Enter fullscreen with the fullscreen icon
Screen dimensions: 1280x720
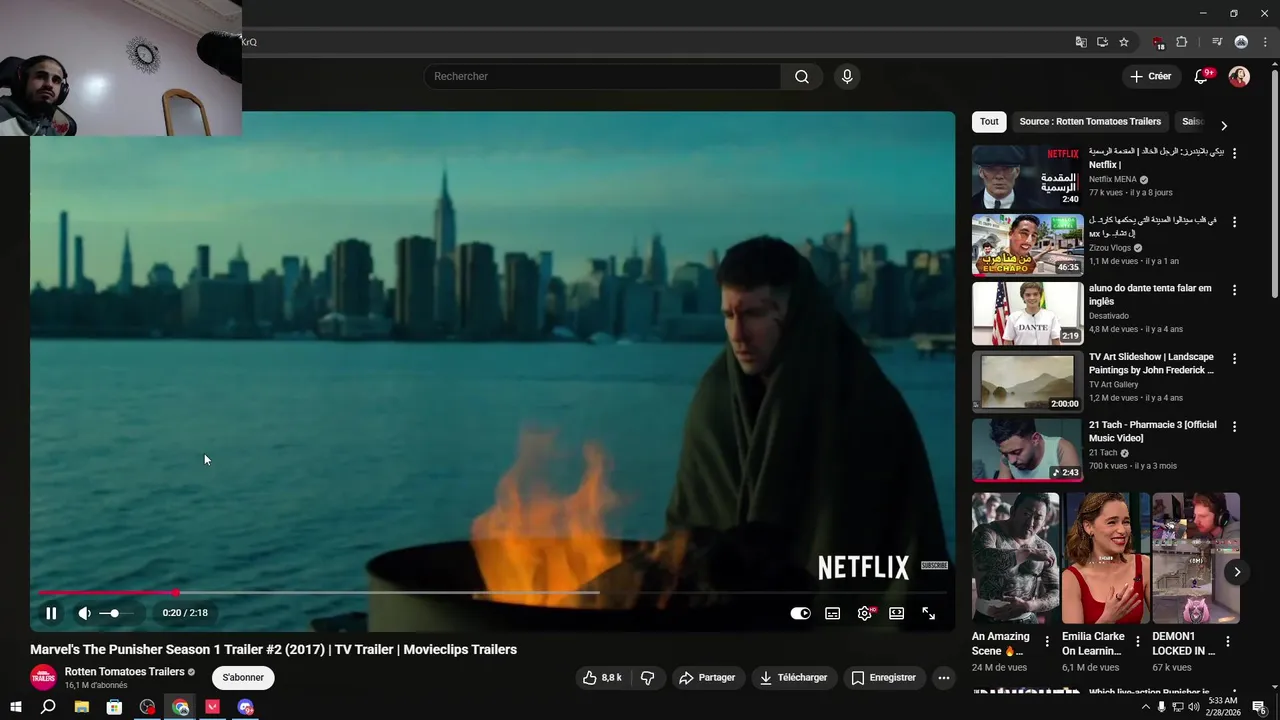pos(929,613)
